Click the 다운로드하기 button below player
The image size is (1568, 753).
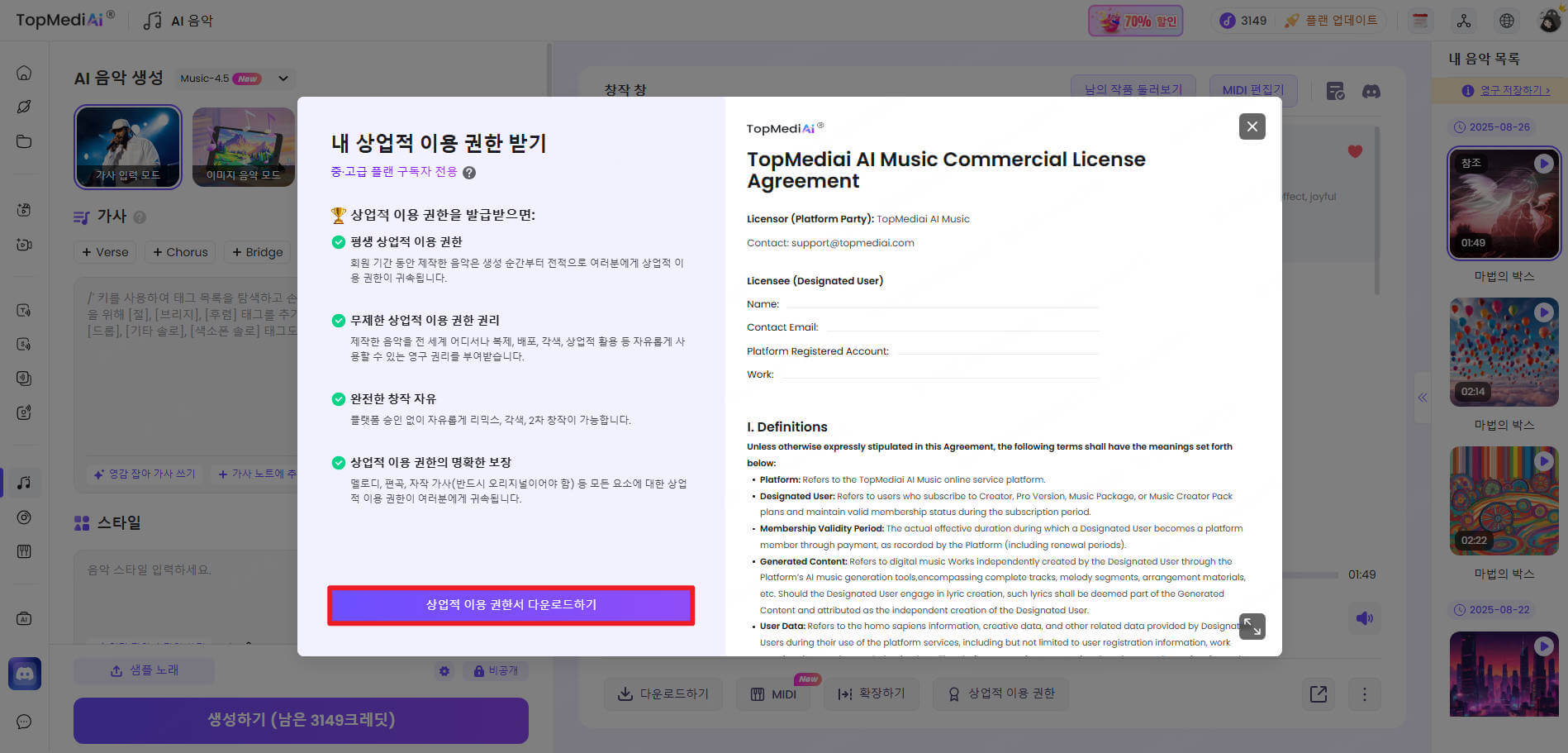tap(663, 694)
